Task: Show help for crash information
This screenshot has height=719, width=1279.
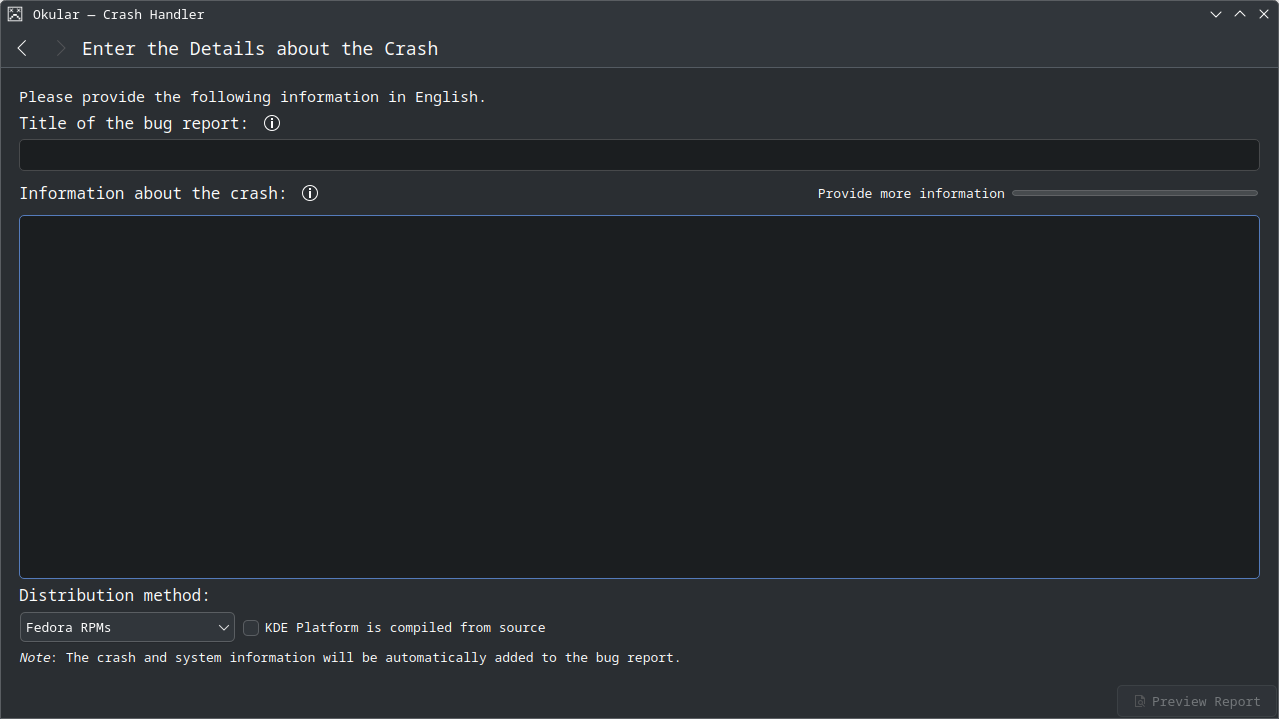Action: coord(310,193)
